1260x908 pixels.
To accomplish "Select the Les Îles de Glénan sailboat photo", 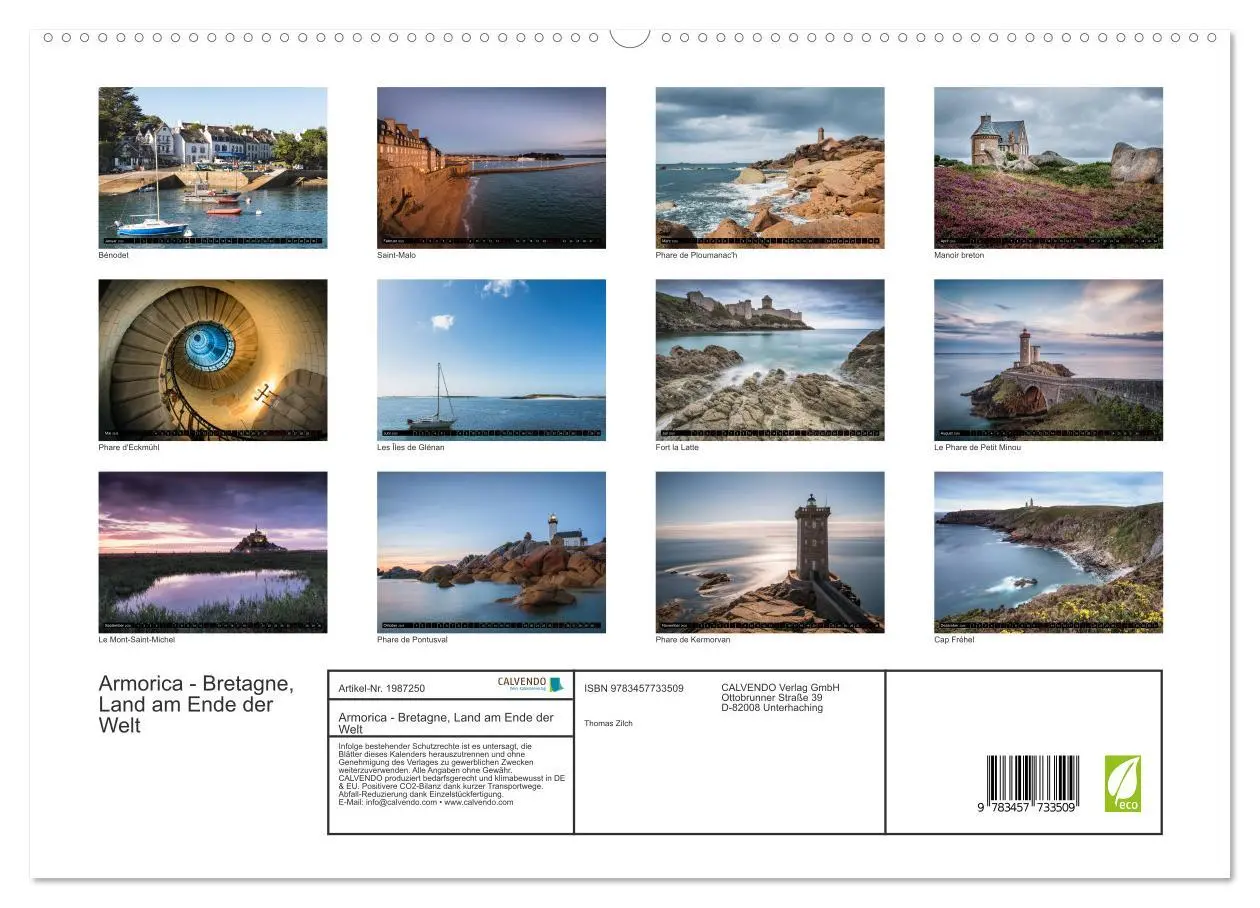I will [x=491, y=360].
